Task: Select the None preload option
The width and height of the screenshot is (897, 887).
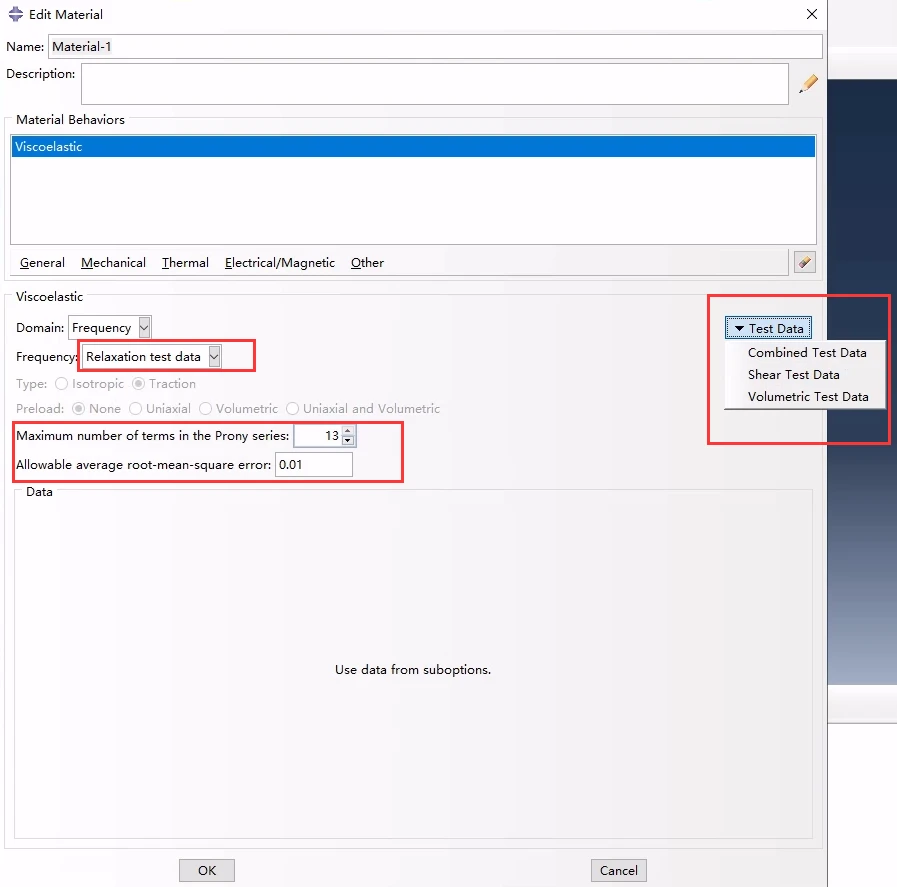Action: (78, 408)
